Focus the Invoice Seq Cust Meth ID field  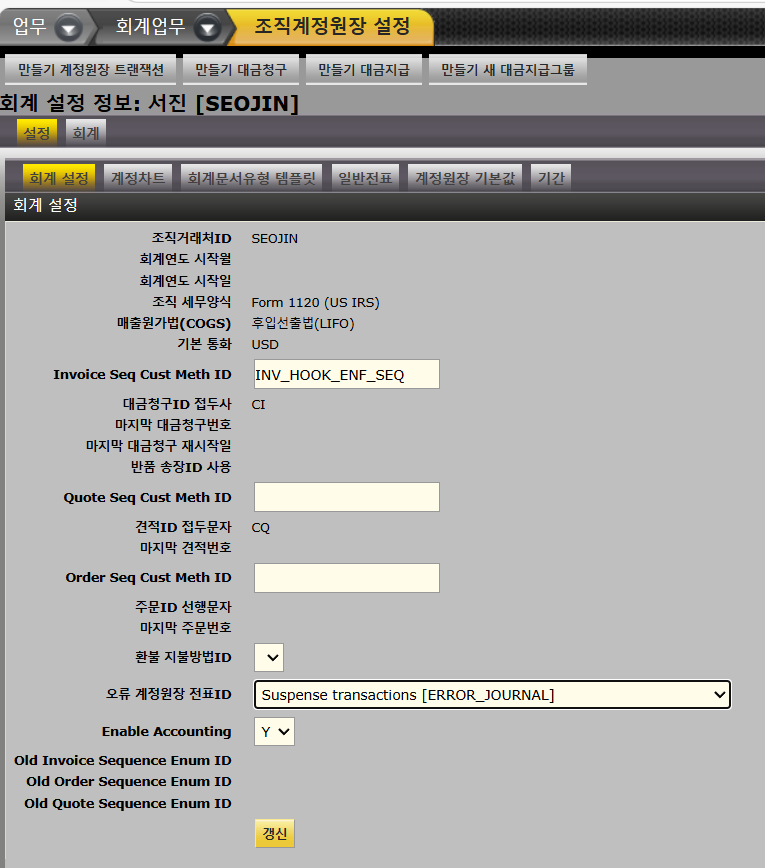[x=347, y=374]
